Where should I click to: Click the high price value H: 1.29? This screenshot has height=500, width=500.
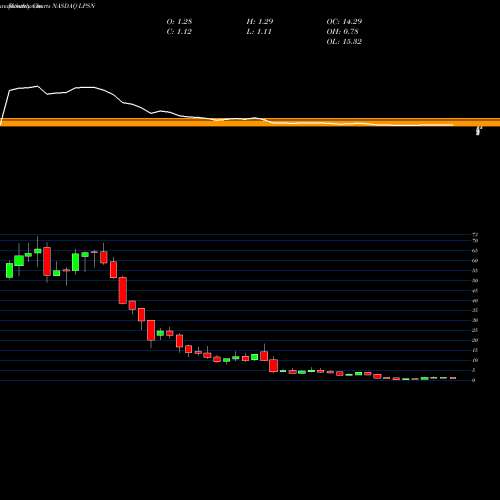pyautogui.click(x=260, y=21)
